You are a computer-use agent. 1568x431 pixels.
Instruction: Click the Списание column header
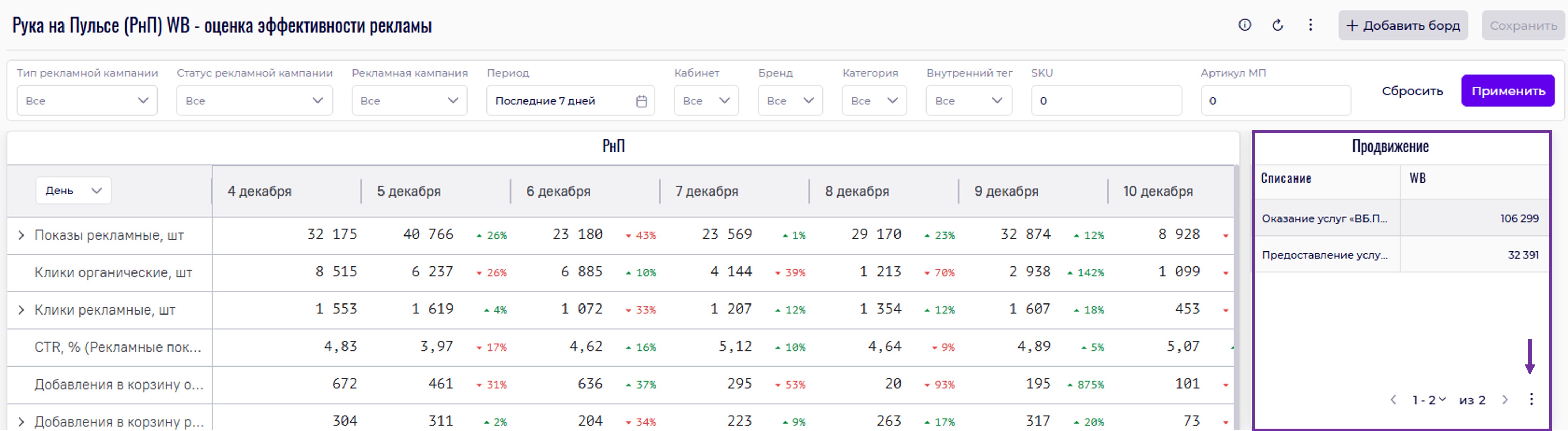pyautogui.click(x=1285, y=178)
